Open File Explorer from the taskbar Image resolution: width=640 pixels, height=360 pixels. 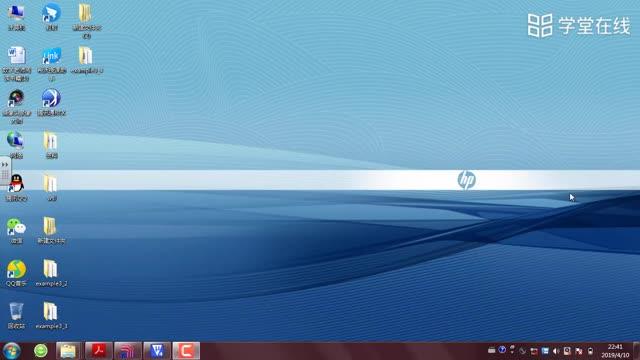(68, 351)
